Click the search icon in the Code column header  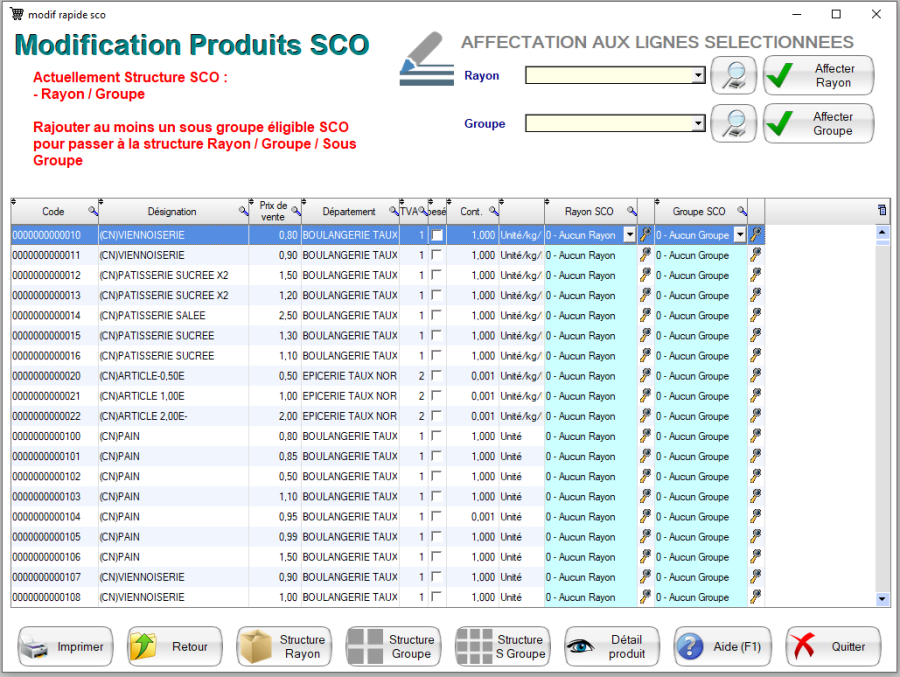tap(93, 212)
